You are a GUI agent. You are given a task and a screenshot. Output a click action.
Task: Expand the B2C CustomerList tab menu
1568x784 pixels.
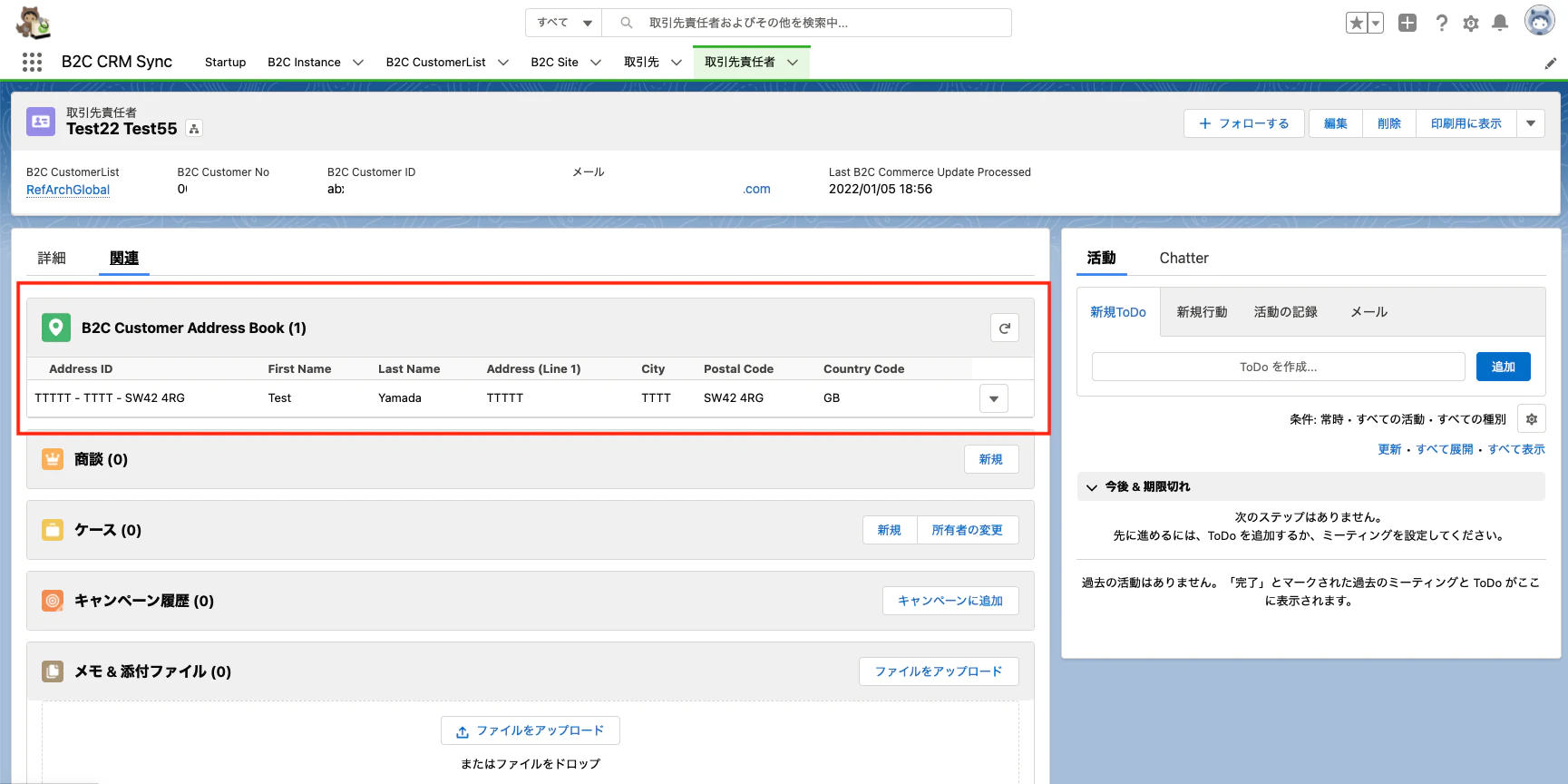pos(503,63)
